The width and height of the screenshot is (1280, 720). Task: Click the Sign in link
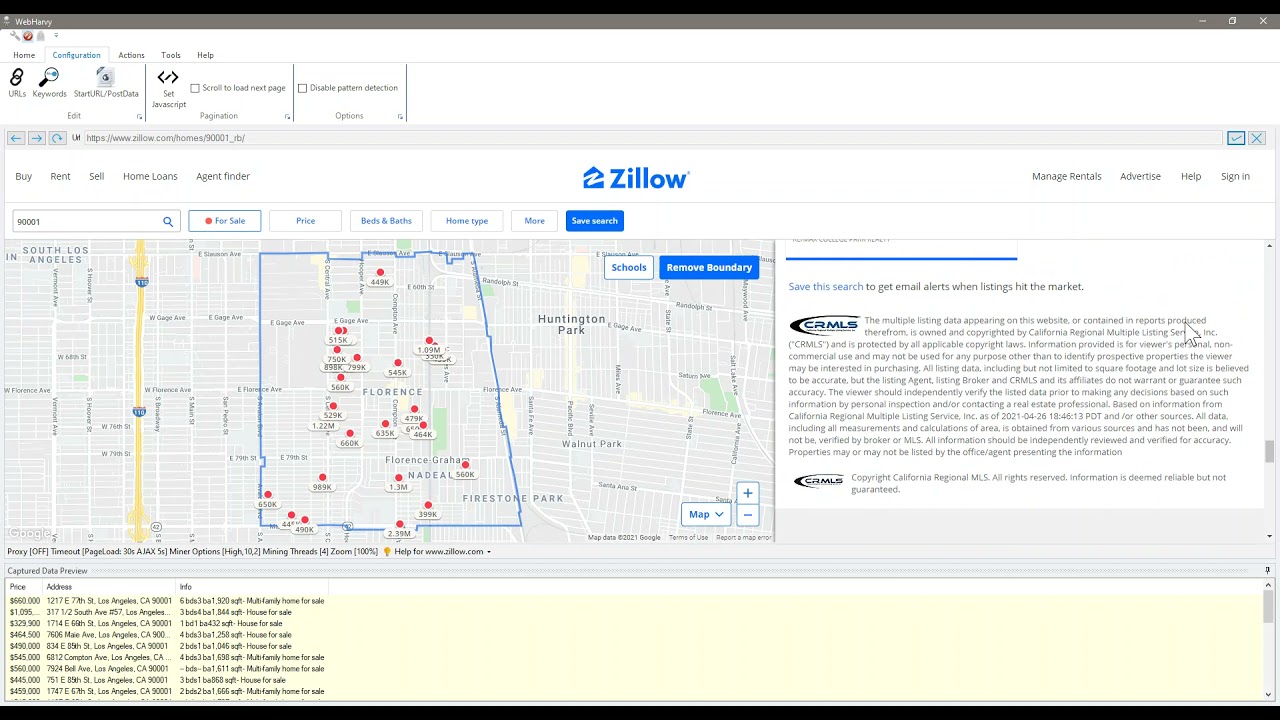click(x=1235, y=176)
